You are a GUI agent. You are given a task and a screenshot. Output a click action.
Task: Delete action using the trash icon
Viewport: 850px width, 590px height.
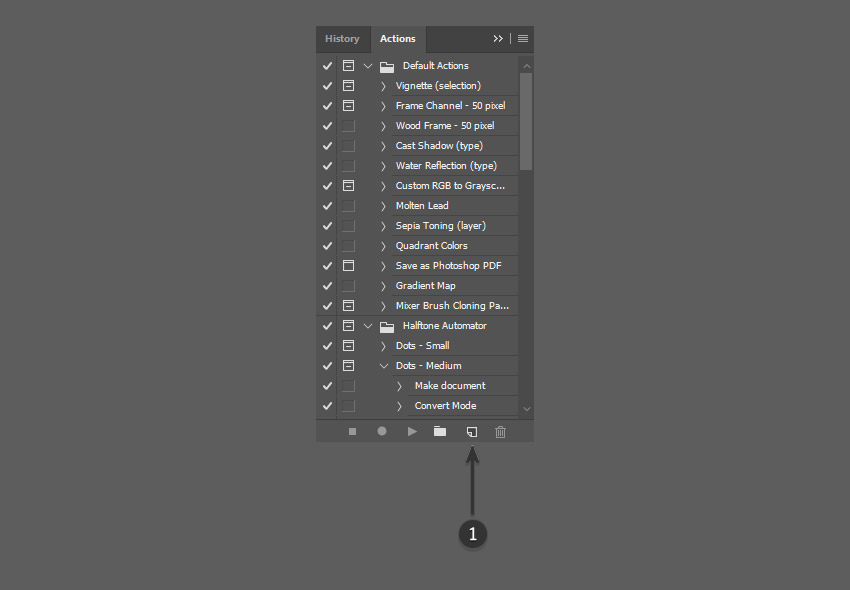[500, 432]
